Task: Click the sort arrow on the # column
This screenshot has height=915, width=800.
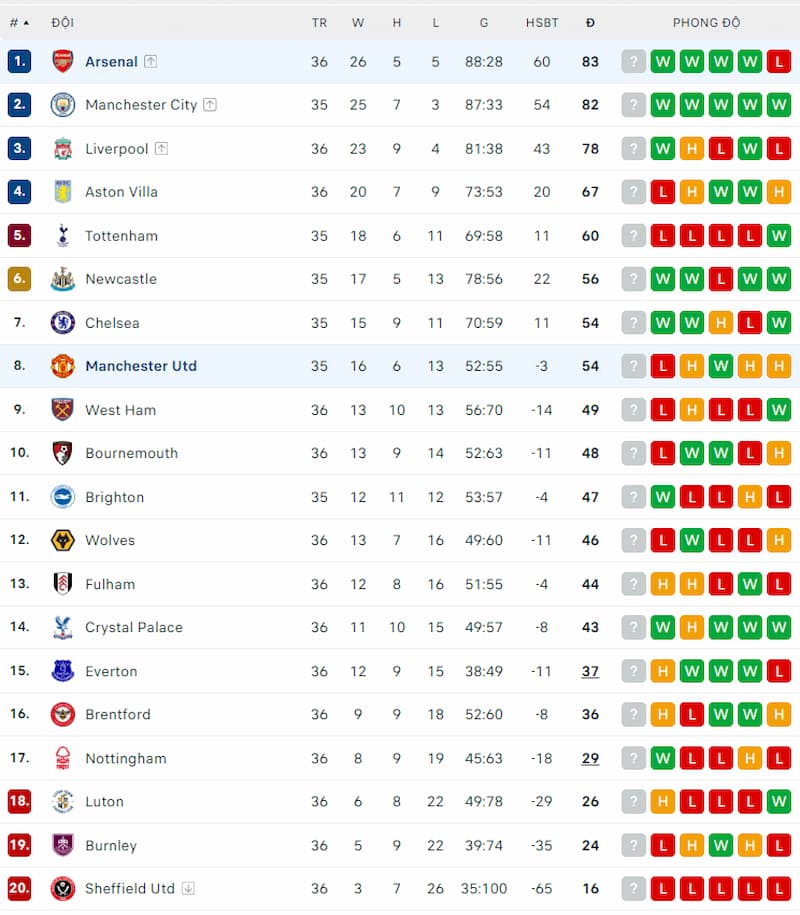Action: [x=24, y=22]
